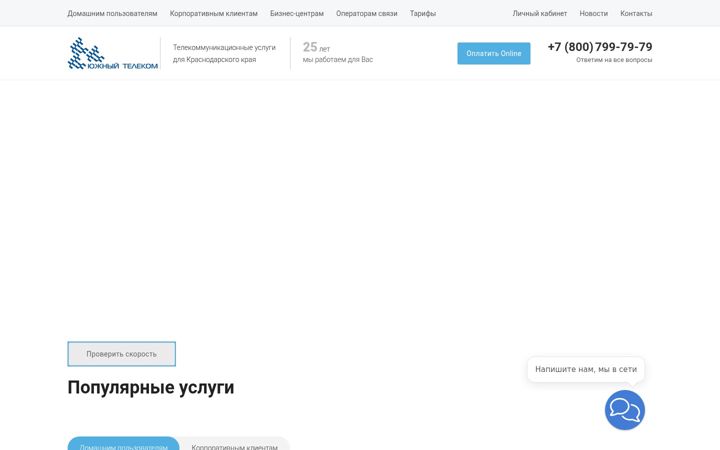The image size is (720, 450).
Task: Open Корпоративным клиентам in the top menu
Action: (214, 13)
